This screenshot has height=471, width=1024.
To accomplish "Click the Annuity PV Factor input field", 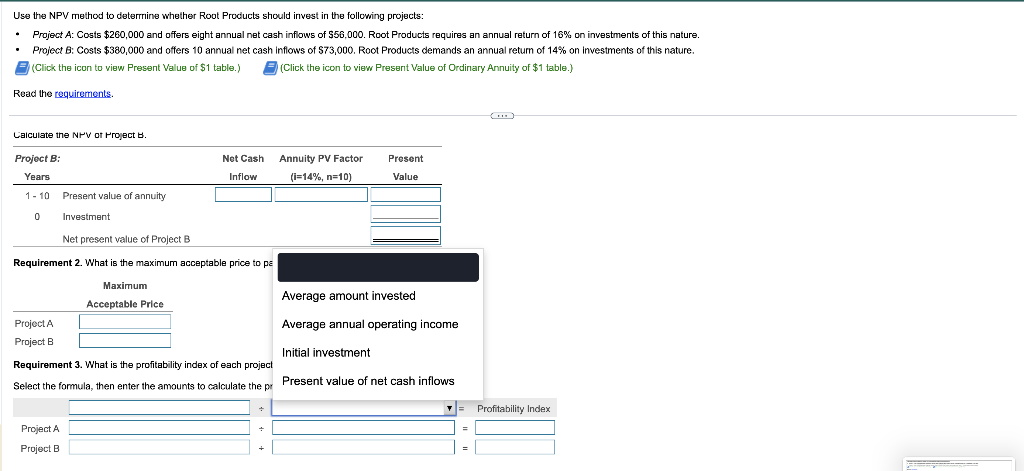I will pyautogui.click(x=321, y=195).
